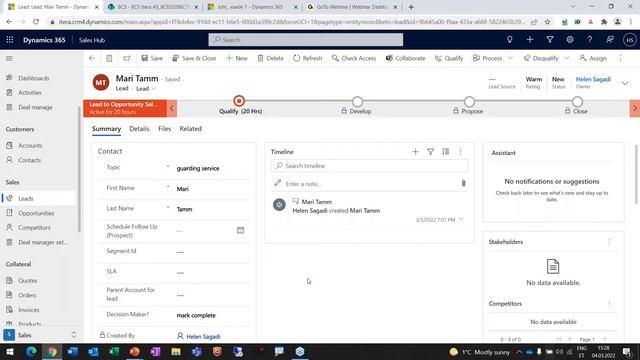640x360 pixels.
Task: Open timeline more commands ellipsis
Action: (x=460, y=152)
